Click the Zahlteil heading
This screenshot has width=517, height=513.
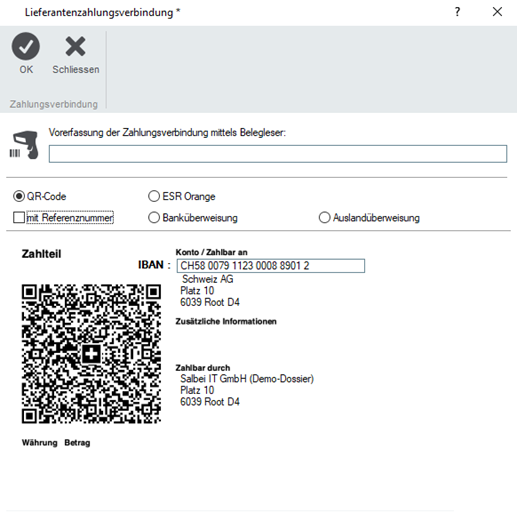click(x=41, y=254)
